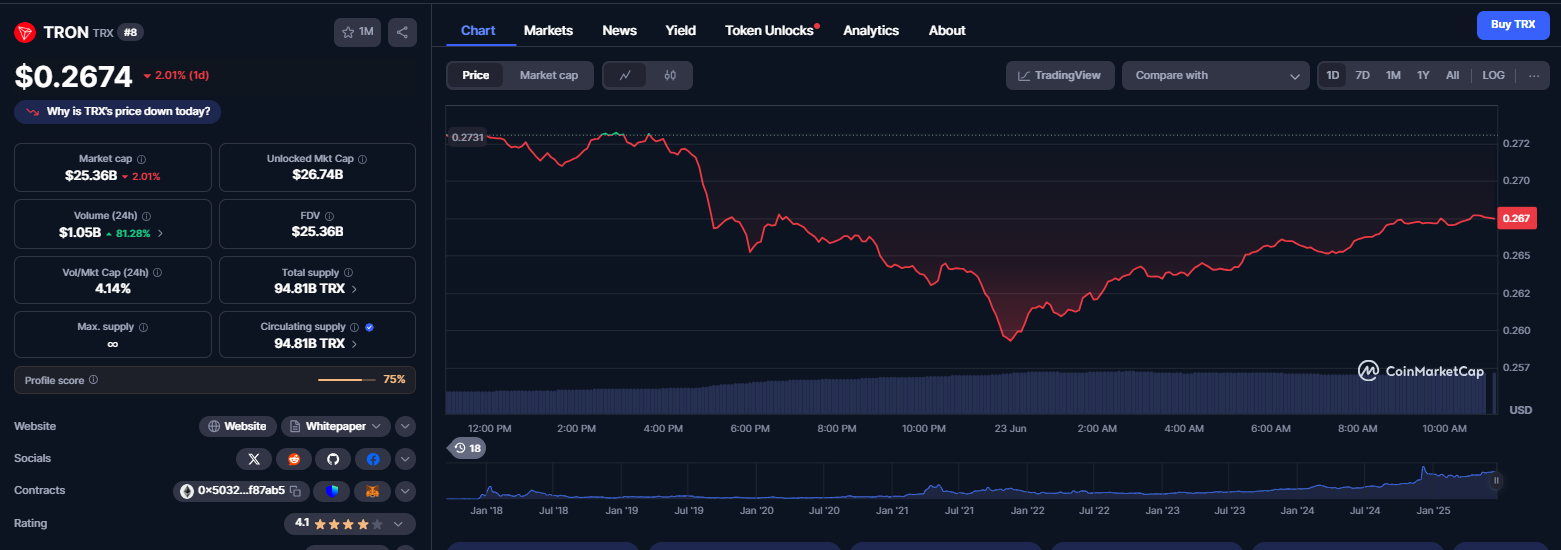Viewport: 1561px width, 550px height.
Task: Set chart range to 1D
Action: click(1333, 75)
